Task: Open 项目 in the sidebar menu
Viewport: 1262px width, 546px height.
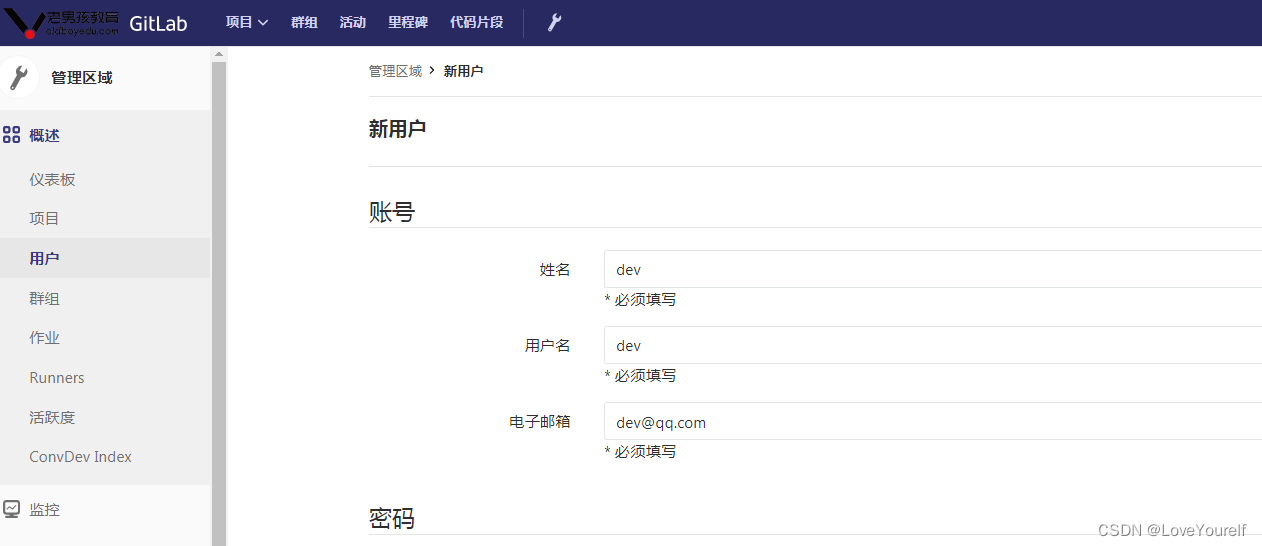Action: (x=44, y=218)
